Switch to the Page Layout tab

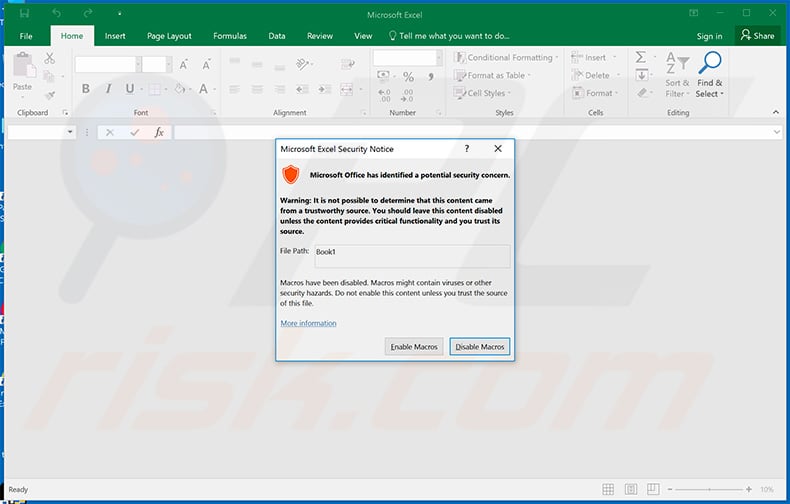[169, 36]
